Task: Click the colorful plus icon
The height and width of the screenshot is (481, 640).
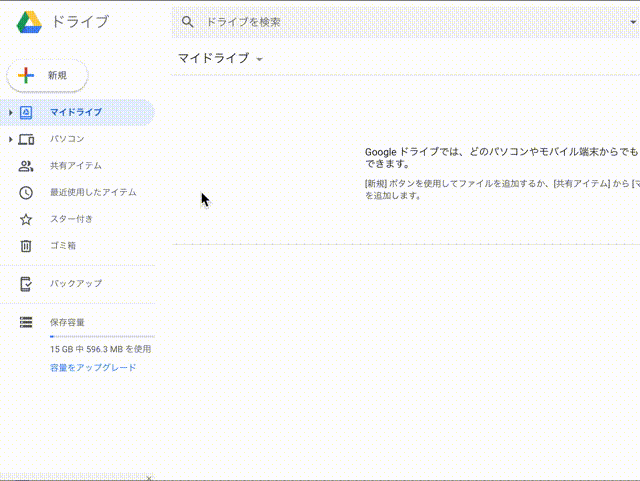Action: coord(26,76)
